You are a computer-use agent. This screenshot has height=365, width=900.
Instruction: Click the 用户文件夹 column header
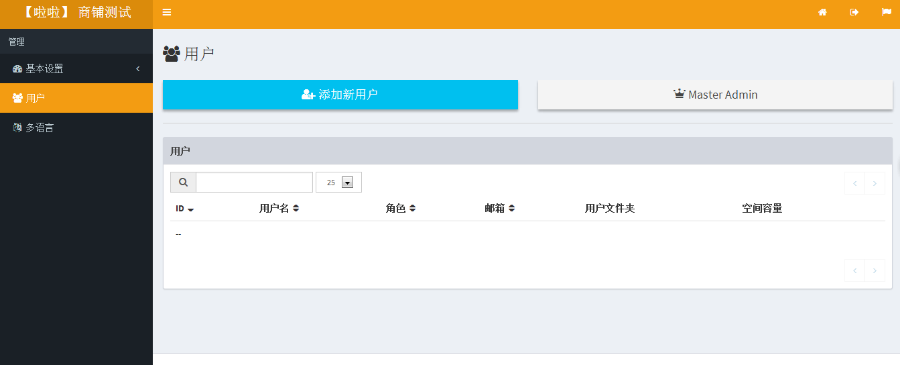tap(610, 209)
